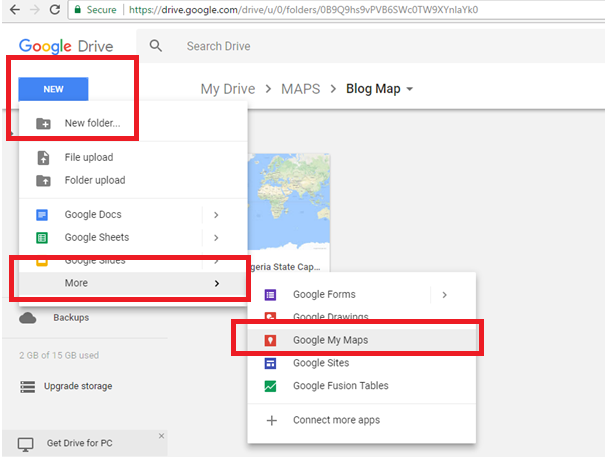605x457 pixels.
Task: Select Connect more apps
Action: 362,420
